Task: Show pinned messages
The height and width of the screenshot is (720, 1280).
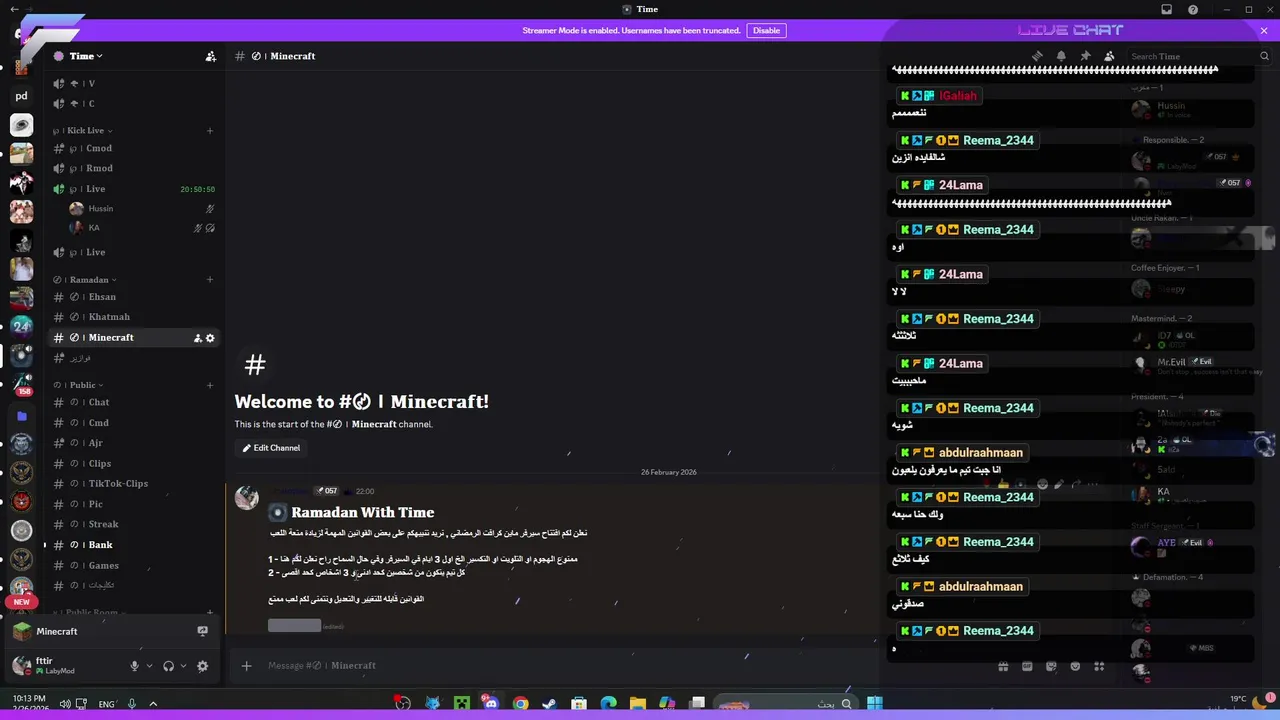Action: pos(1085,56)
